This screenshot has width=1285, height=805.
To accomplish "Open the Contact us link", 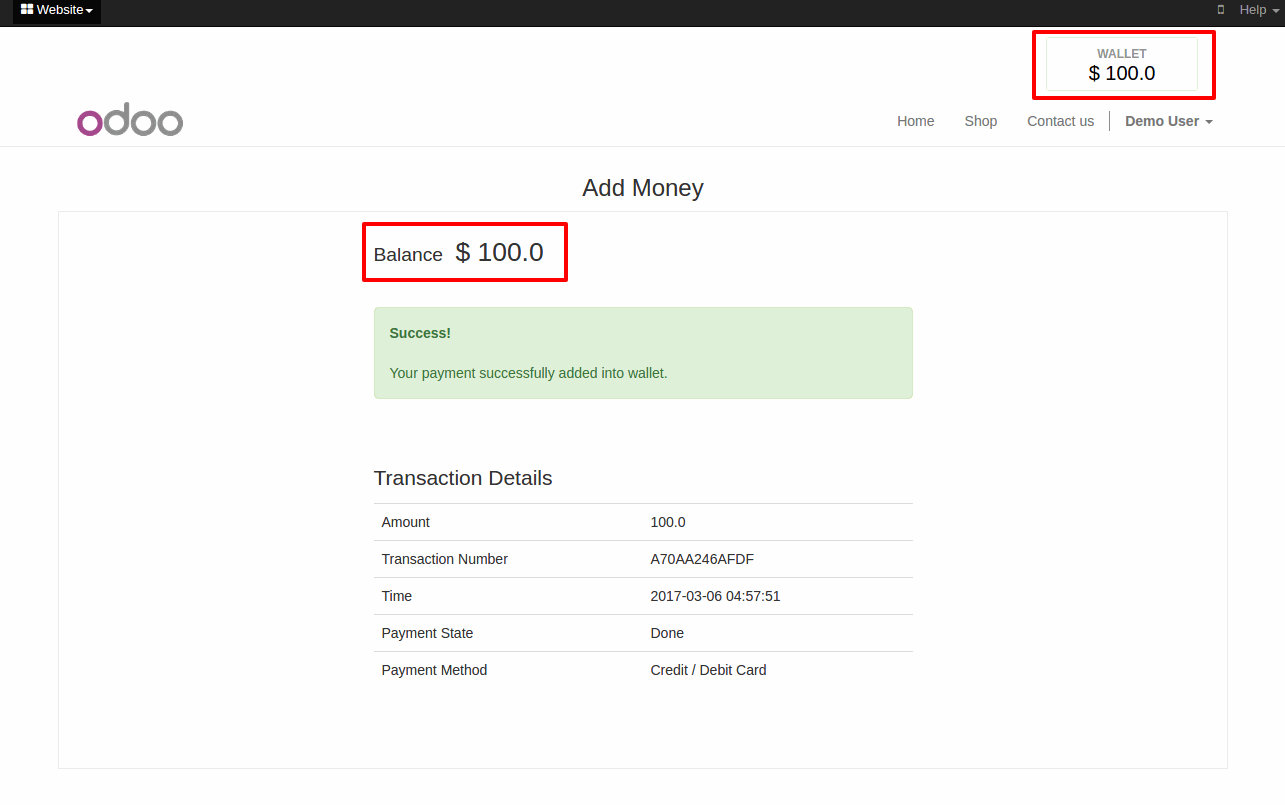I will [1060, 121].
